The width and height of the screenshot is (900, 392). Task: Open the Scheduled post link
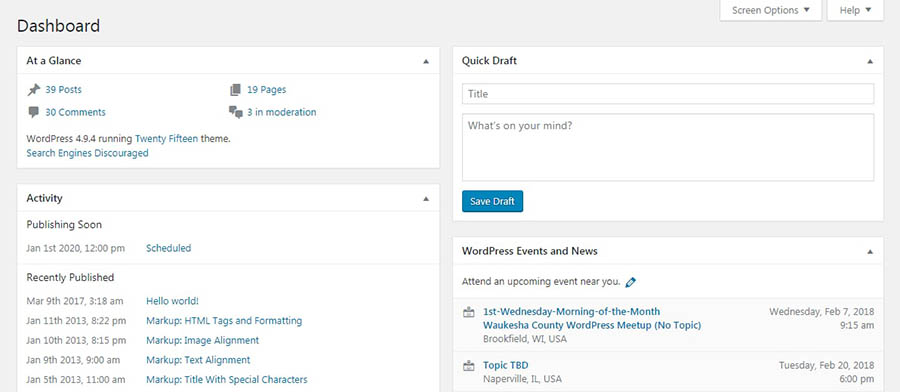[169, 249]
